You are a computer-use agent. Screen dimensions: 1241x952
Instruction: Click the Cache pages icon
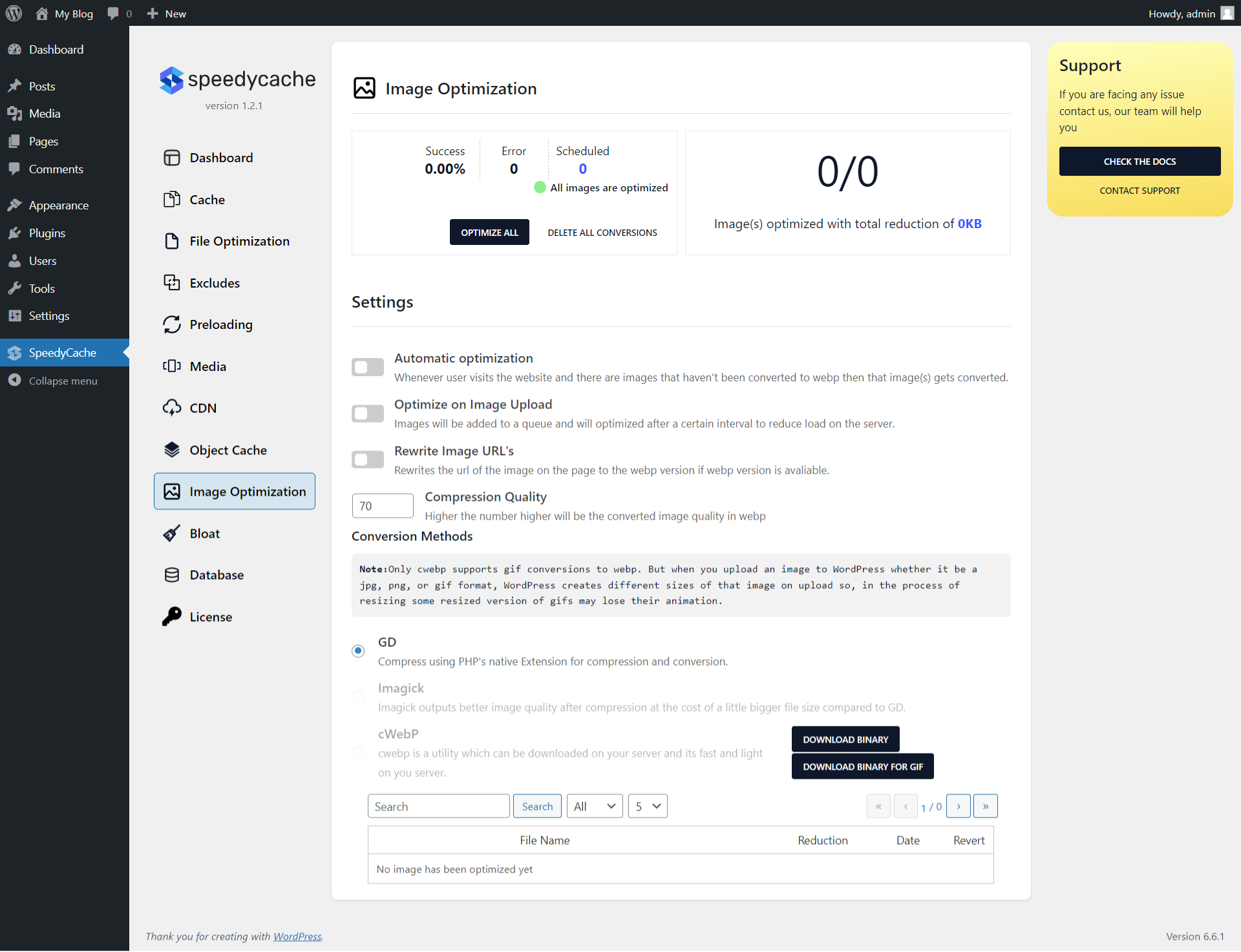click(x=171, y=200)
